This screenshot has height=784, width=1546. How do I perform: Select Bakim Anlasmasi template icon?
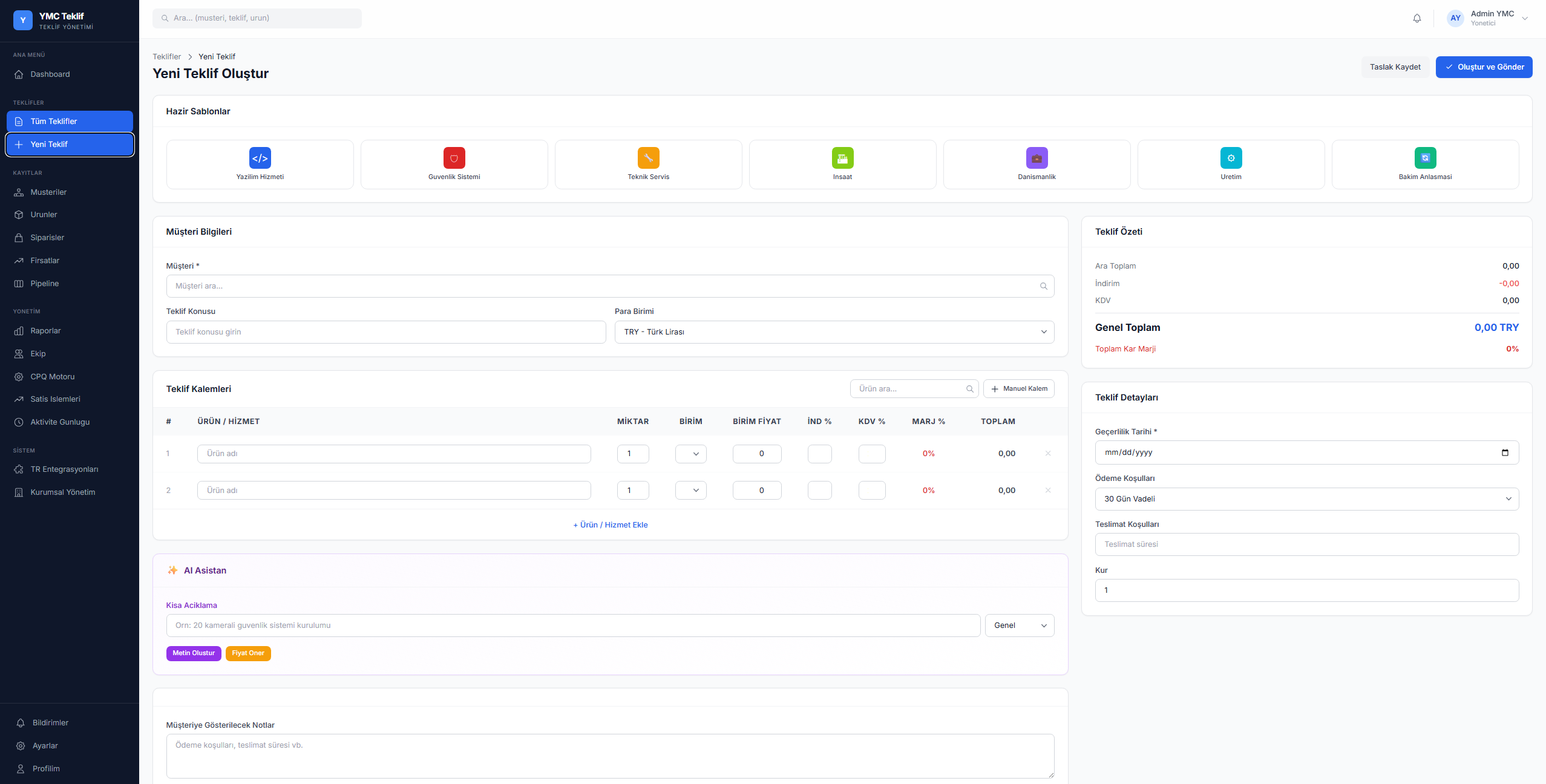[x=1426, y=158]
